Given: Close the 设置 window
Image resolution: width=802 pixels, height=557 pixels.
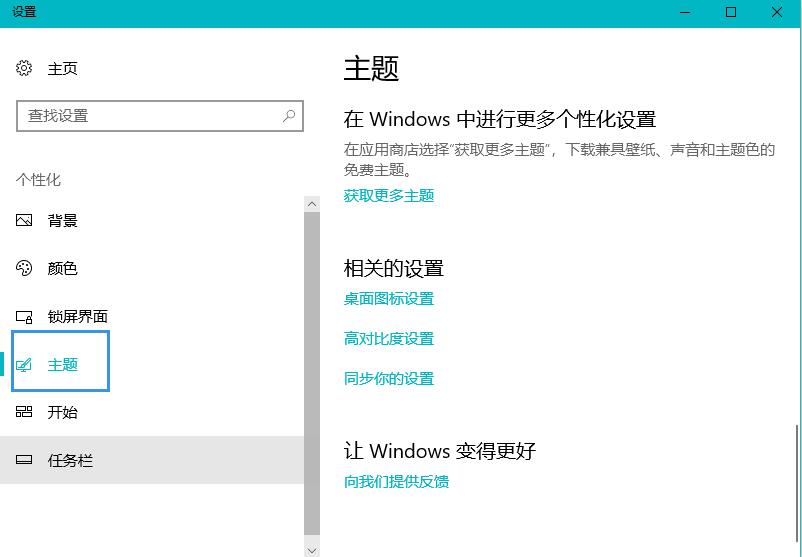Looking at the screenshot, I should 776,12.
